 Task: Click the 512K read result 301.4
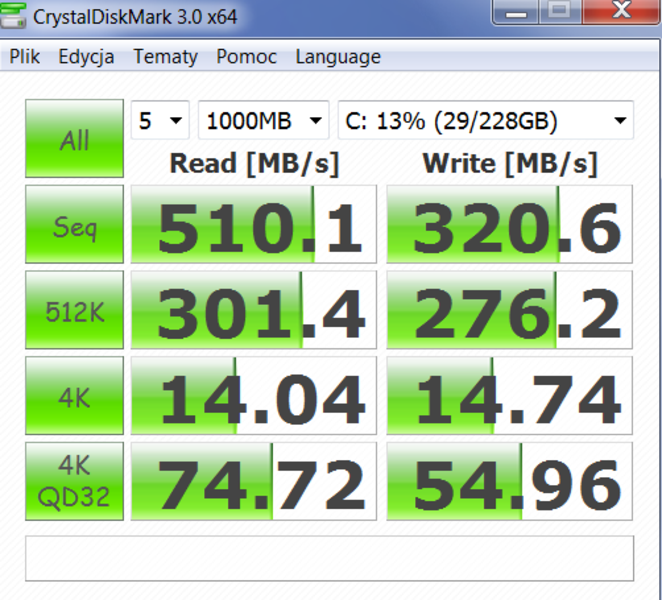click(254, 310)
